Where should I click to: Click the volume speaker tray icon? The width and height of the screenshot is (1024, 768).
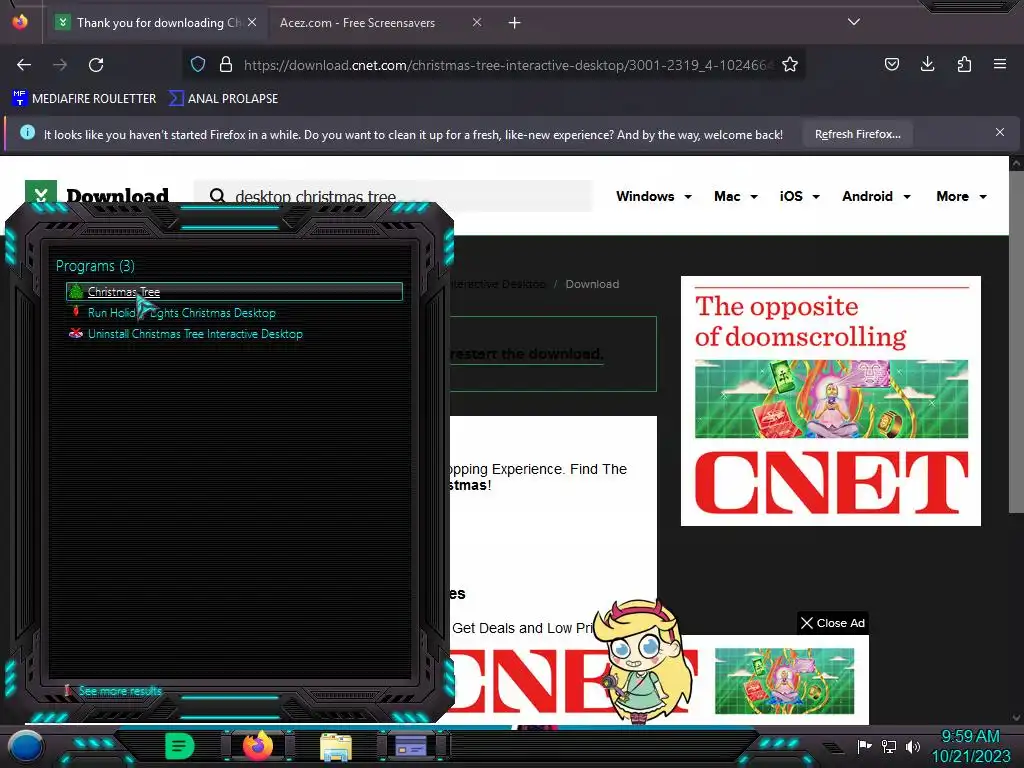(913, 746)
